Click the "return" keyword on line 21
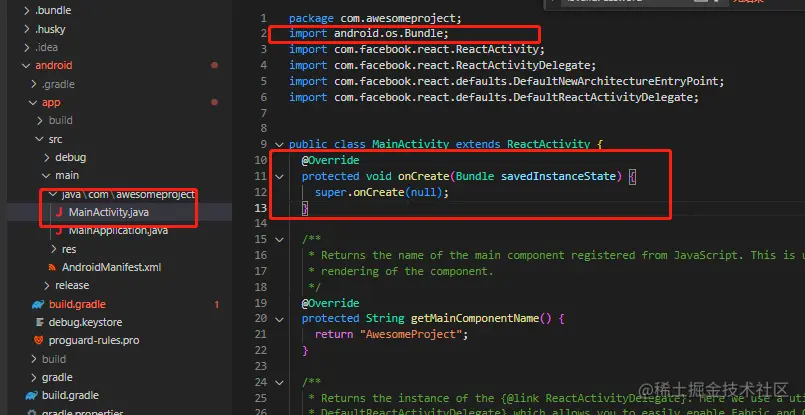Viewport: 805px width, 415px height. click(x=334, y=335)
